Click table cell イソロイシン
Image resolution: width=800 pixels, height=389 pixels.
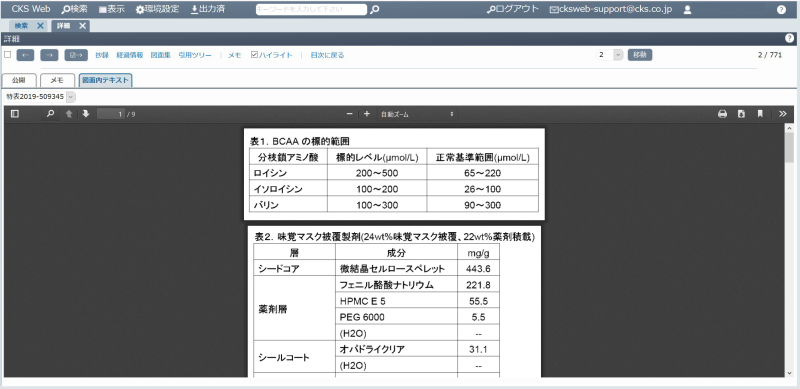[288, 189]
